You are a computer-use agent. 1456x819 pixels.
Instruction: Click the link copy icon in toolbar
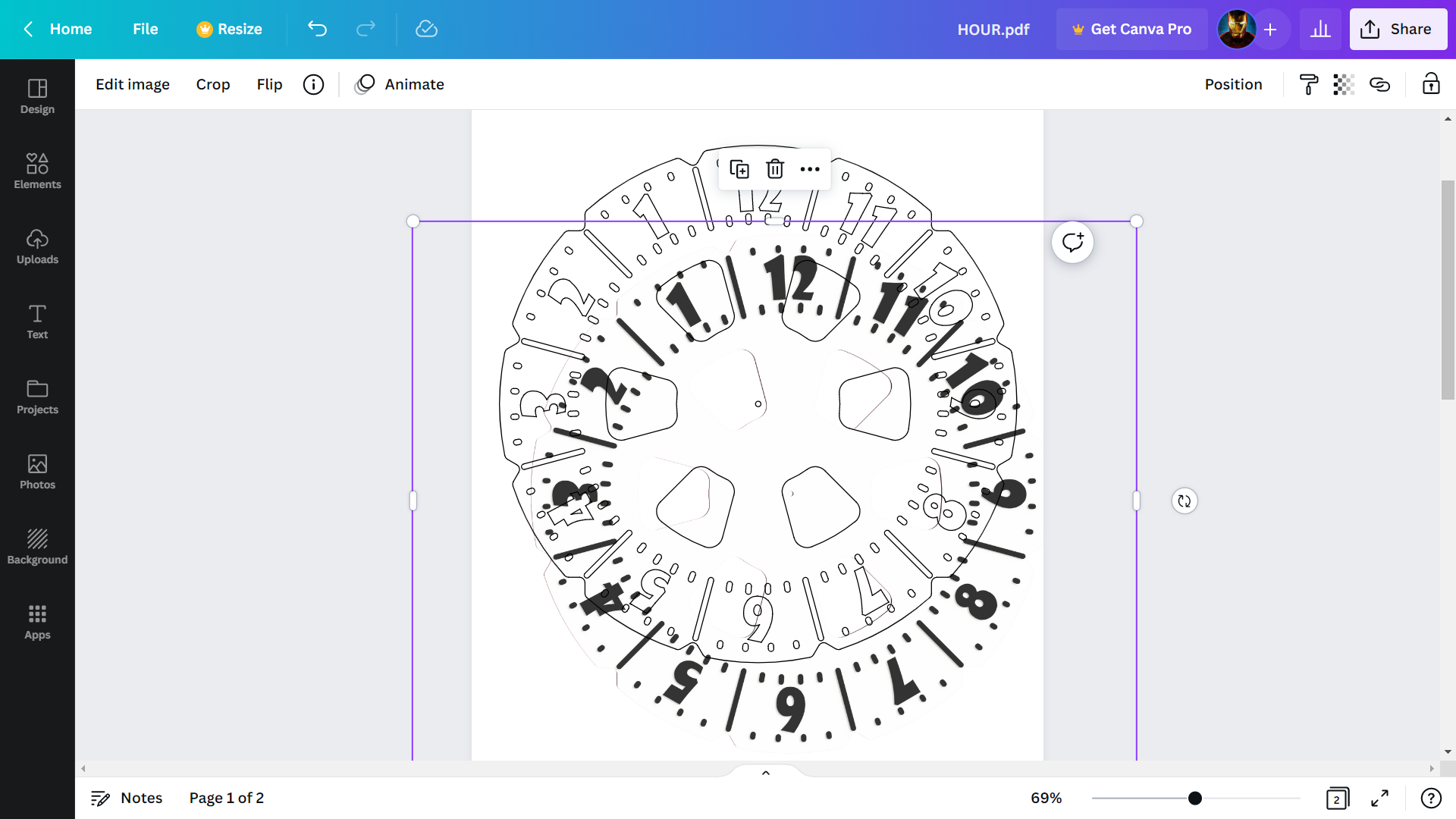pyautogui.click(x=1380, y=84)
